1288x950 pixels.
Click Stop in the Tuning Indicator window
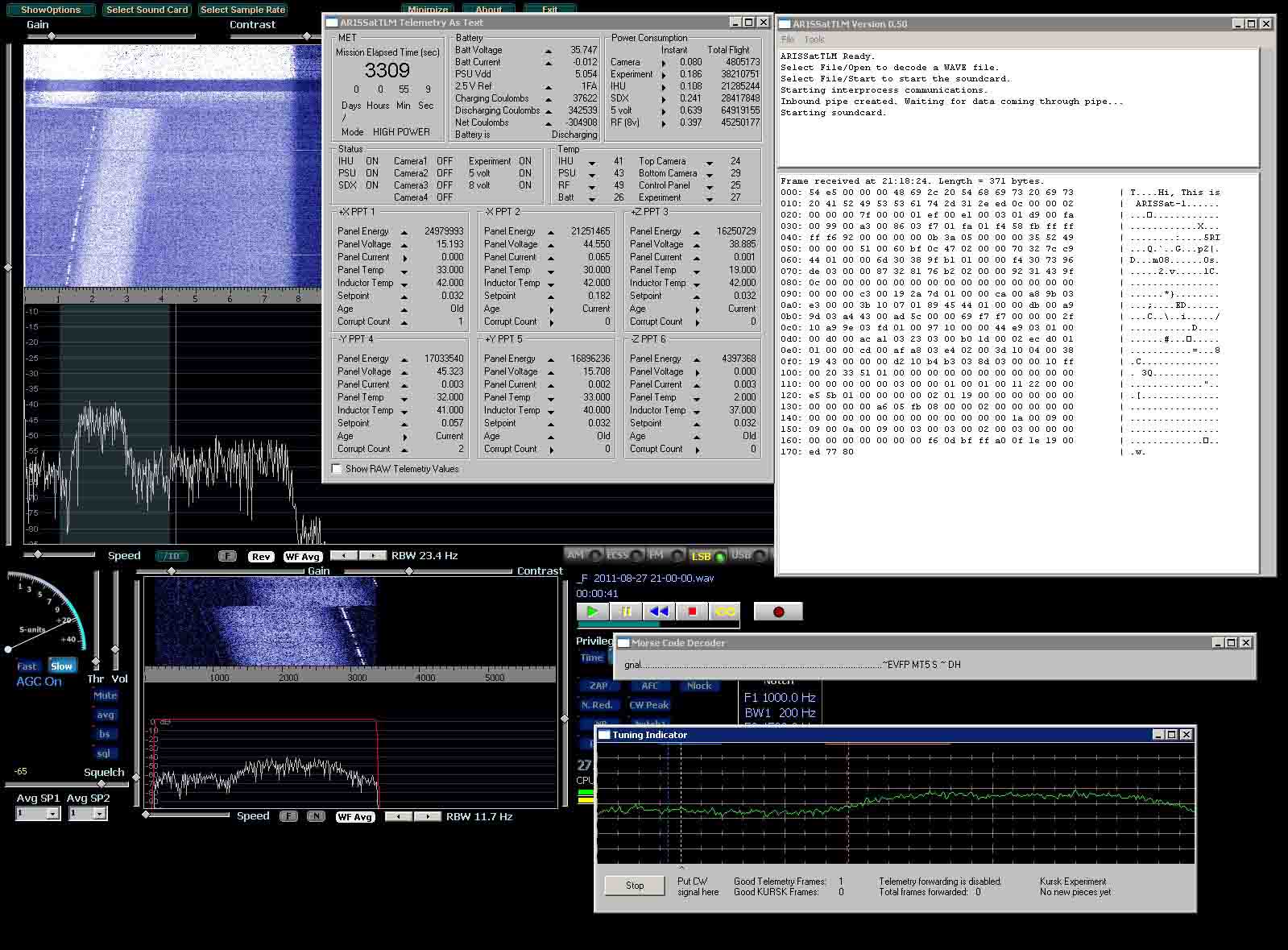635,886
